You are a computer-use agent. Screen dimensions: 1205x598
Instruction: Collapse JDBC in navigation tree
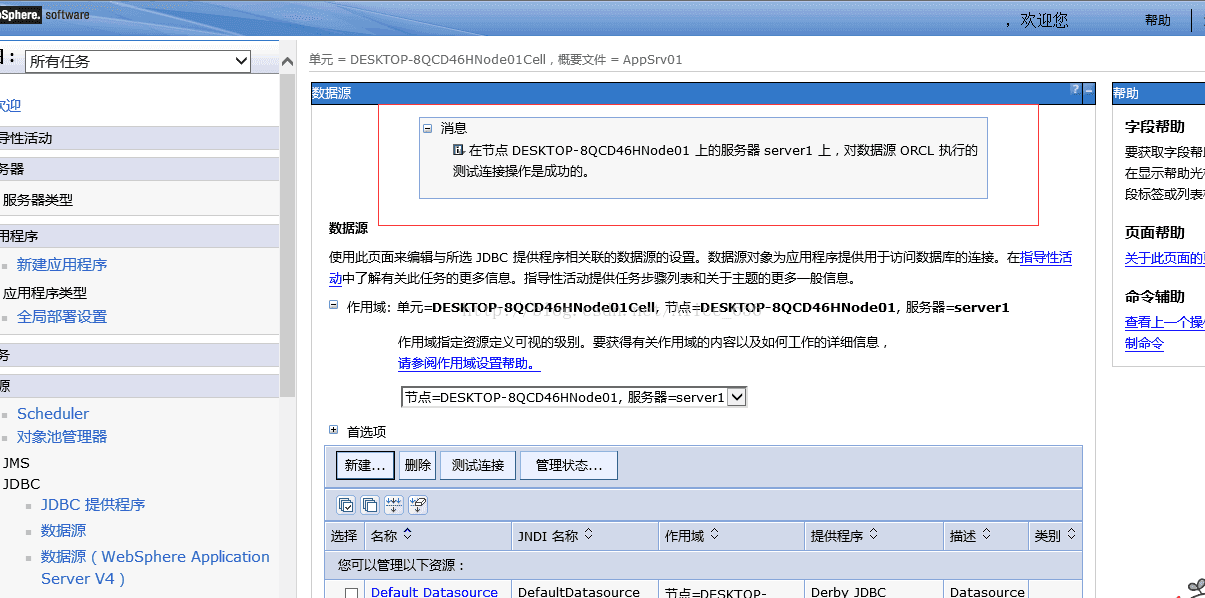coord(21,484)
